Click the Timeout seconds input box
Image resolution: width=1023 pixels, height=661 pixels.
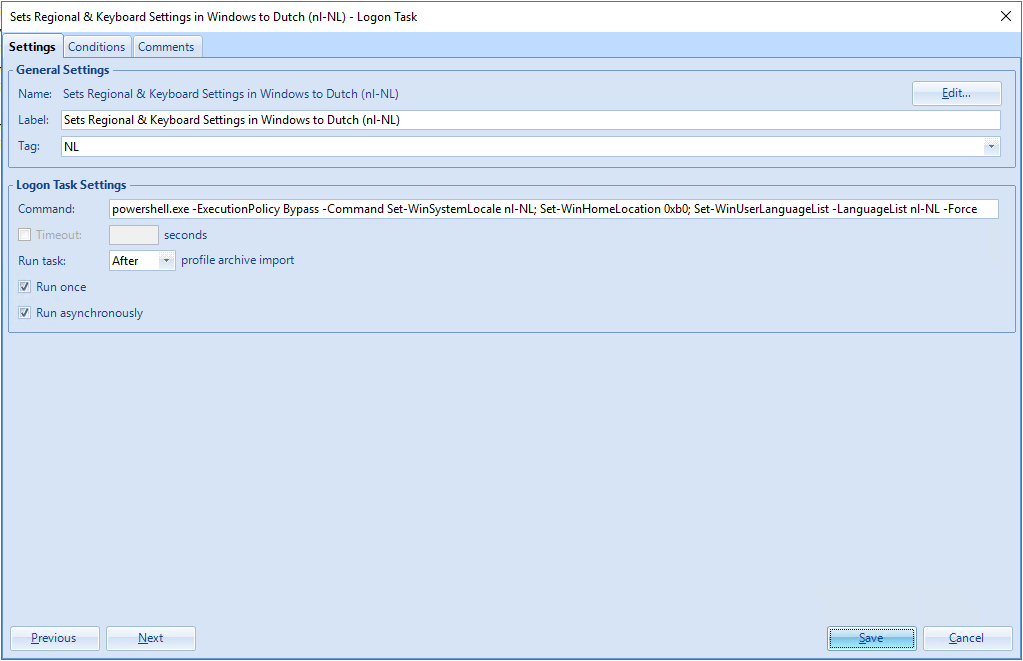tap(134, 235)
